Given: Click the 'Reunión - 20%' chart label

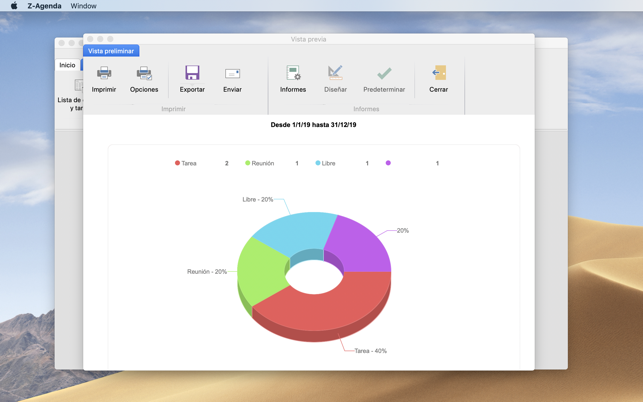Looking at the screenshot, I should coord(207,272).
